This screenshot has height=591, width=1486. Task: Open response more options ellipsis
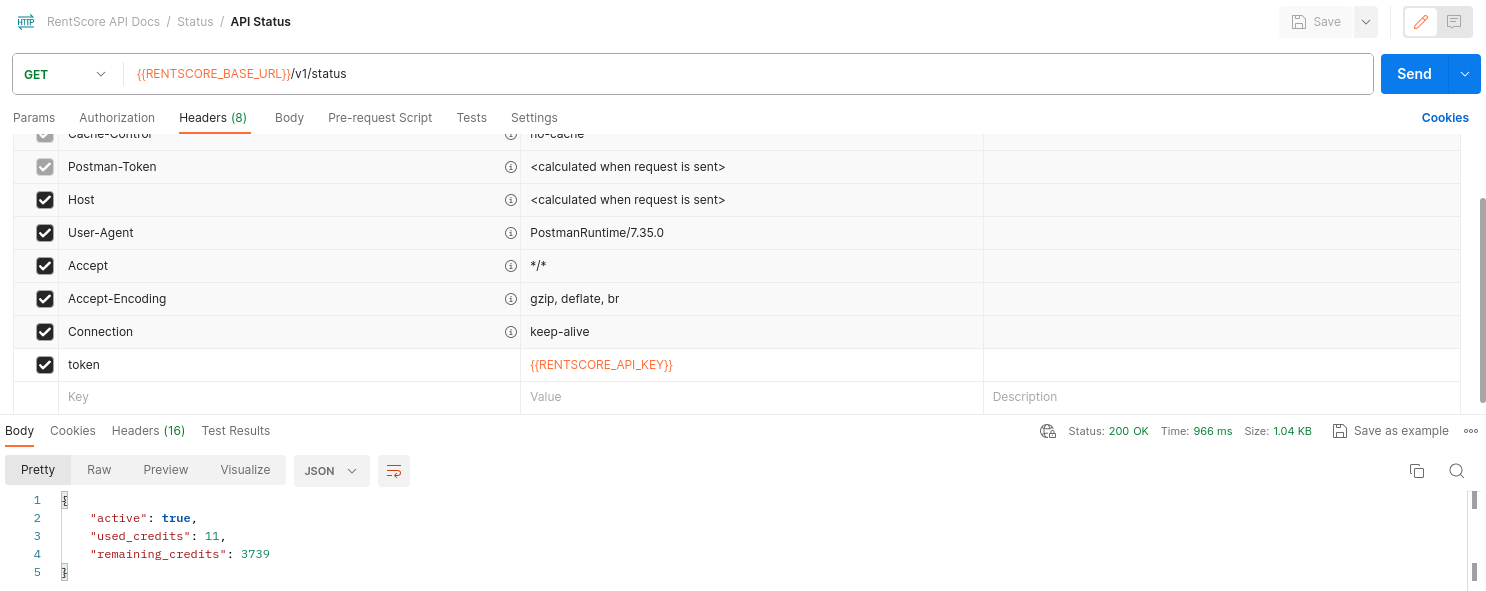[1471, 431]
